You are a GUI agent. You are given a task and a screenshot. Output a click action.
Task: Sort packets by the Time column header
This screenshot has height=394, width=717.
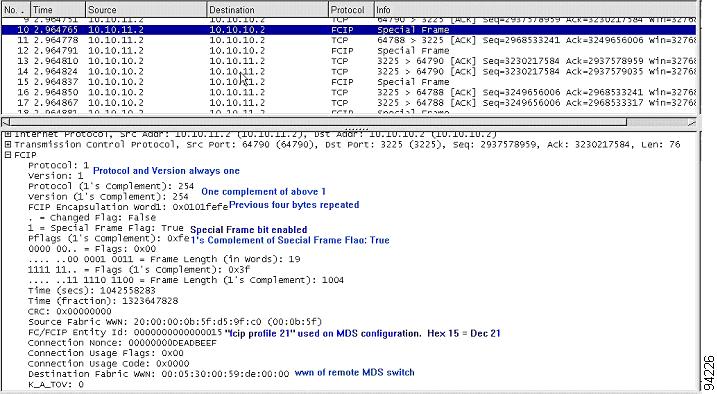click(x=58, y=10)
